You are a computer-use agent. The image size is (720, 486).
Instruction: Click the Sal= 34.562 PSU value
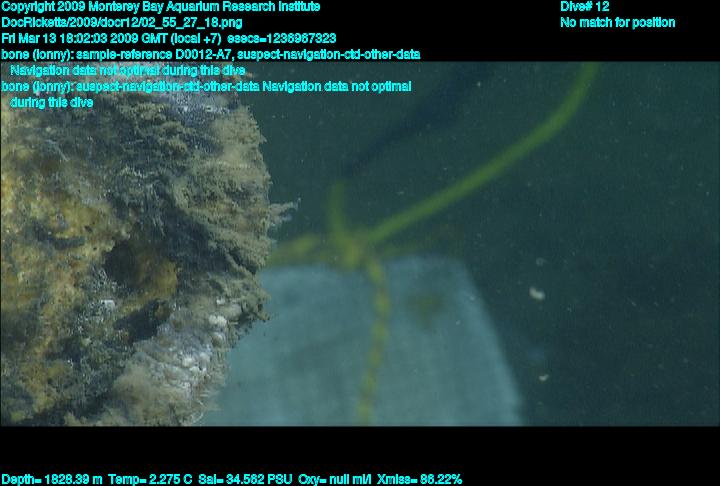(245, 480)
